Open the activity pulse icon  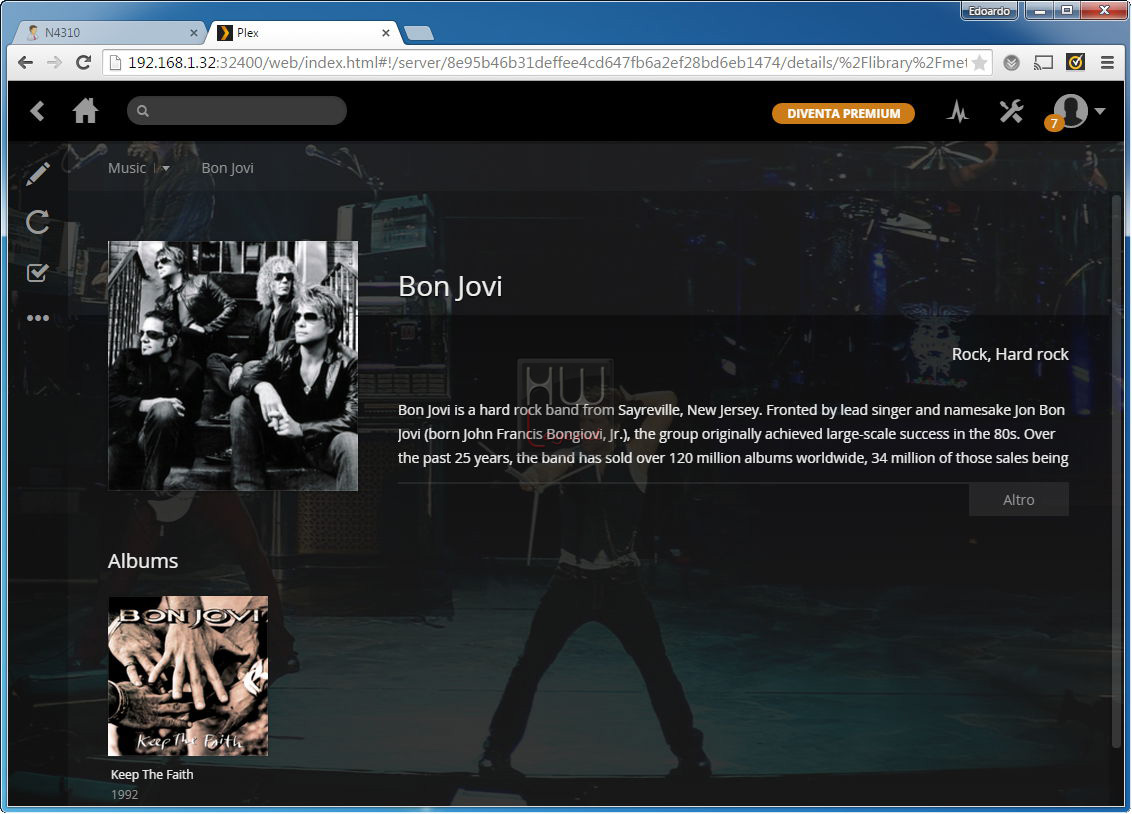[958, 112]
